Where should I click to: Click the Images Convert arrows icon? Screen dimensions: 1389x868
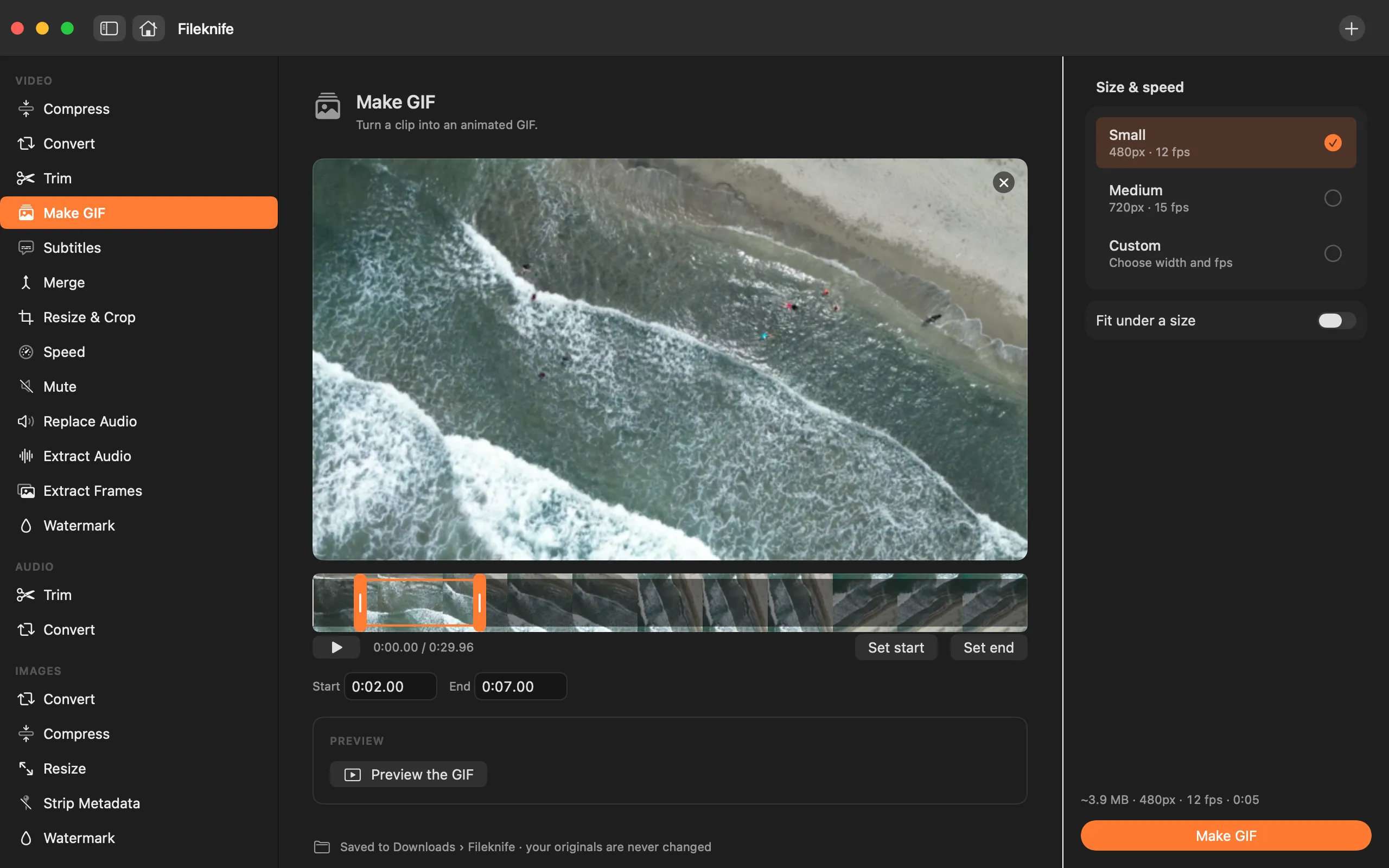tap(26, 699)
